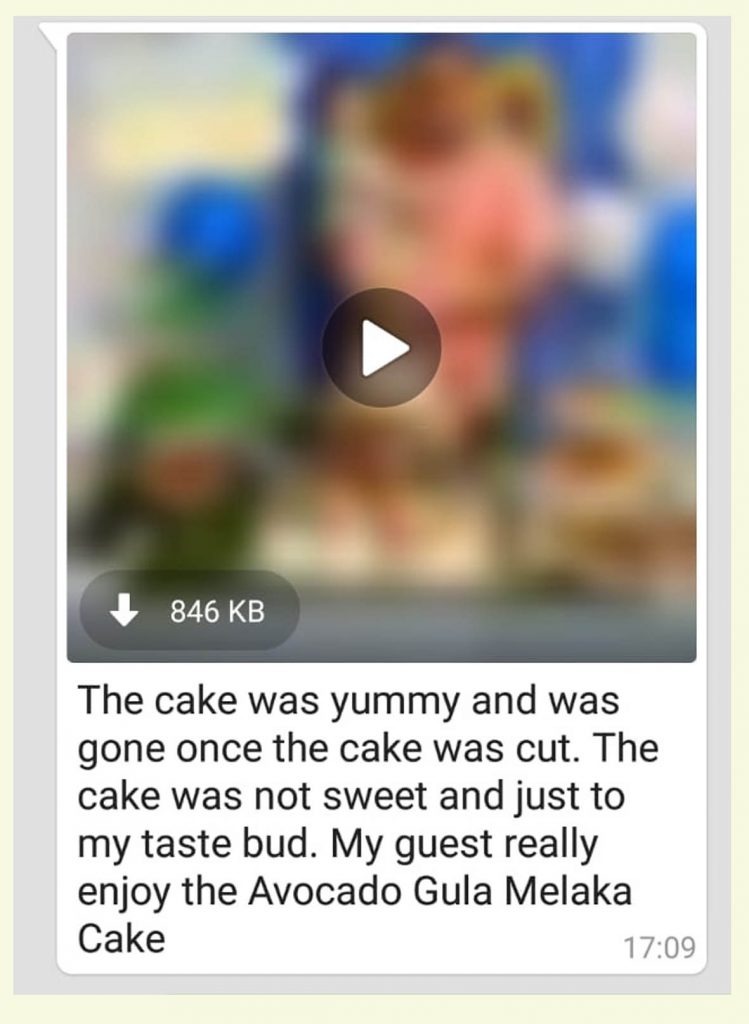This screenshot has width=749, height=1024.
Task: Click the line "my taste bud. My guest really"
Action: click(x=338, y=845)
